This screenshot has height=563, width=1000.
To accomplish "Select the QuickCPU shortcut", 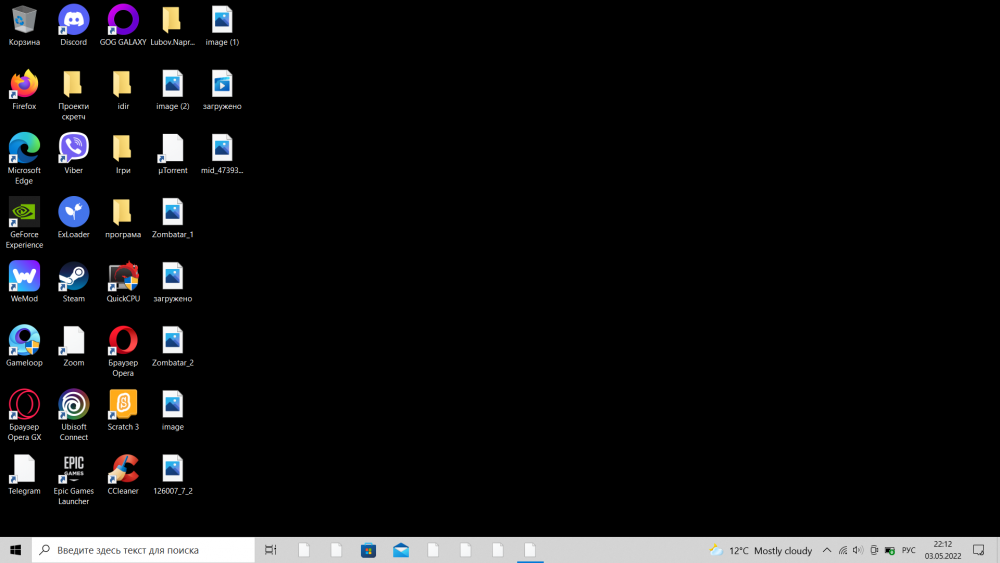I will pos(123,282).
